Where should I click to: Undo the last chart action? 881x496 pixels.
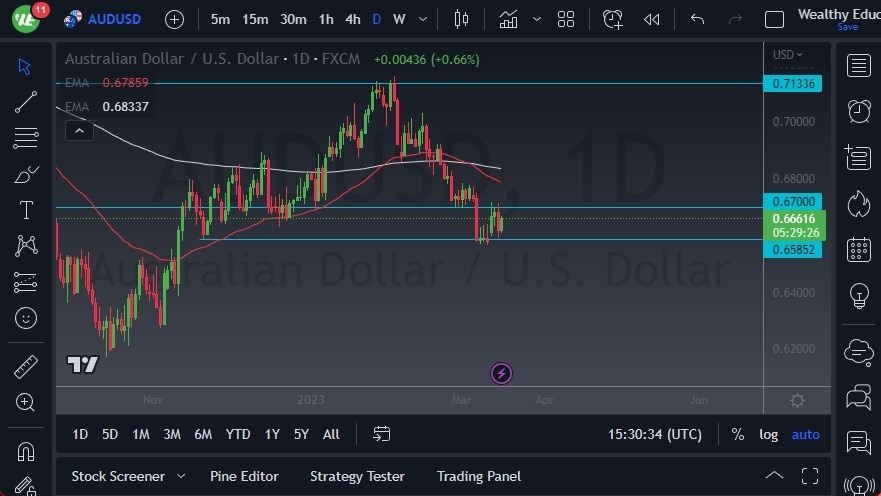(x=697, y=20)
